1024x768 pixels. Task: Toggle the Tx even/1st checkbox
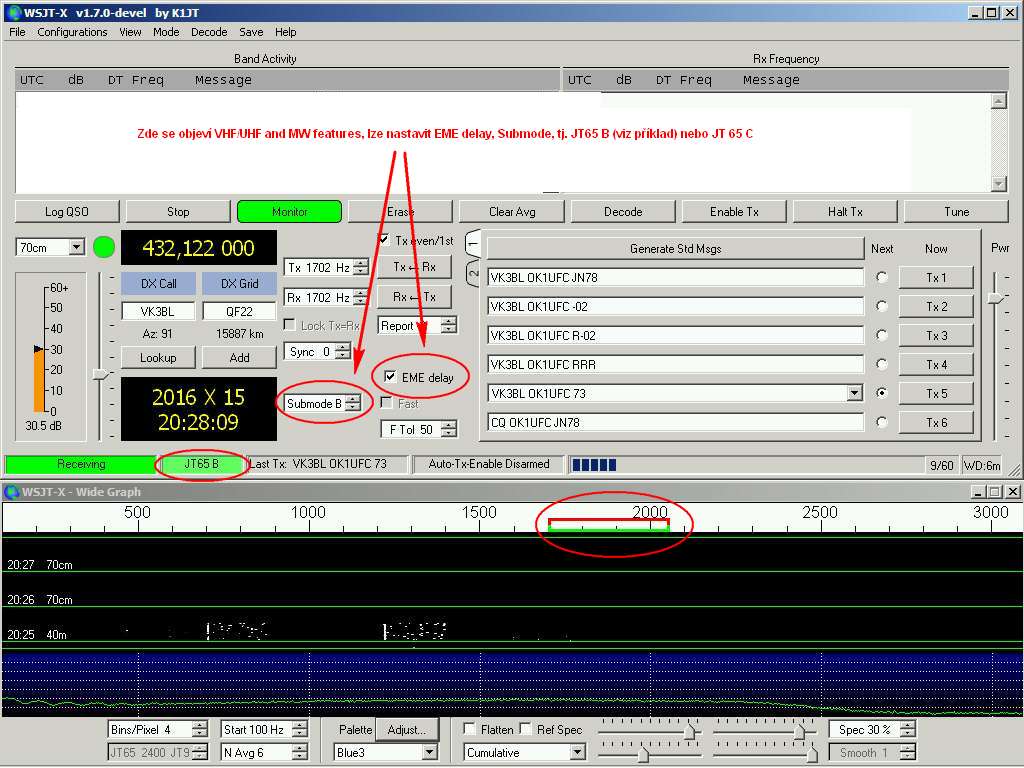[384, 240]
